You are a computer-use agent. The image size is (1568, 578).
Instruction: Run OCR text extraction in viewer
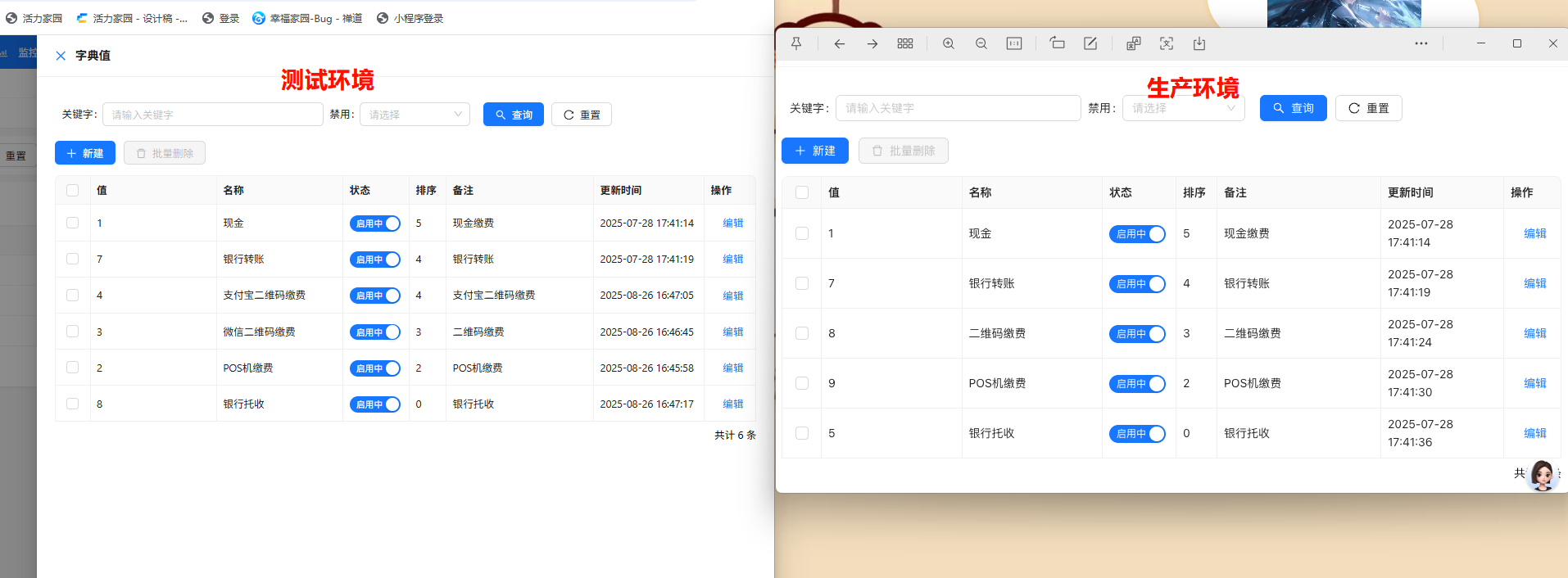coord(1167,43)
